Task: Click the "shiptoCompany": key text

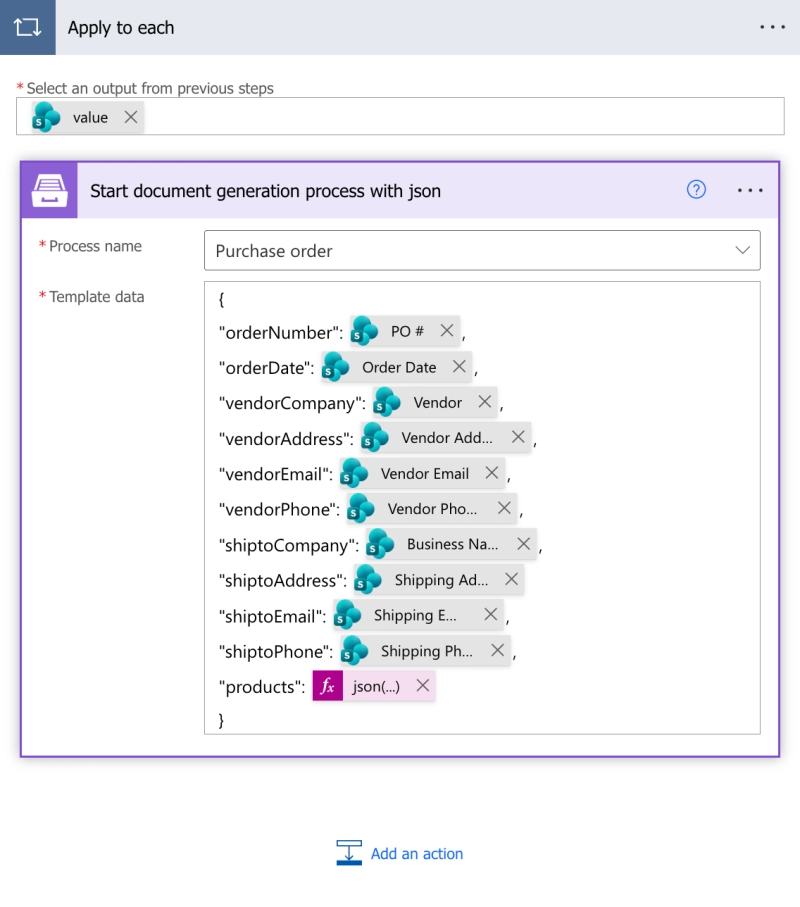Action: tap(289, 545)
